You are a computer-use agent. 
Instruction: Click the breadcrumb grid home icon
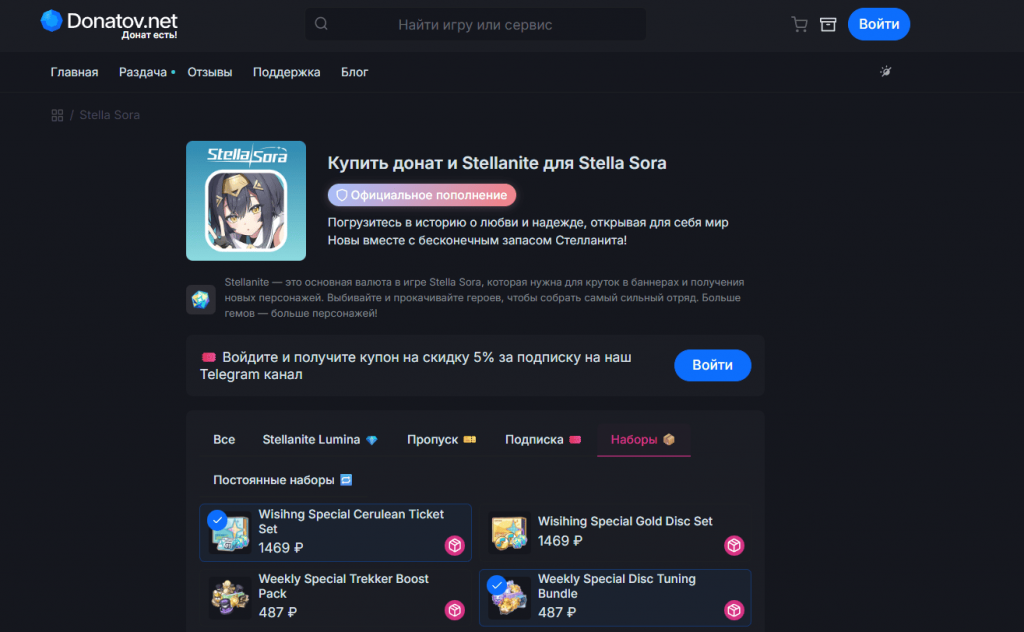pyautogui.click(x=57, y=115)
